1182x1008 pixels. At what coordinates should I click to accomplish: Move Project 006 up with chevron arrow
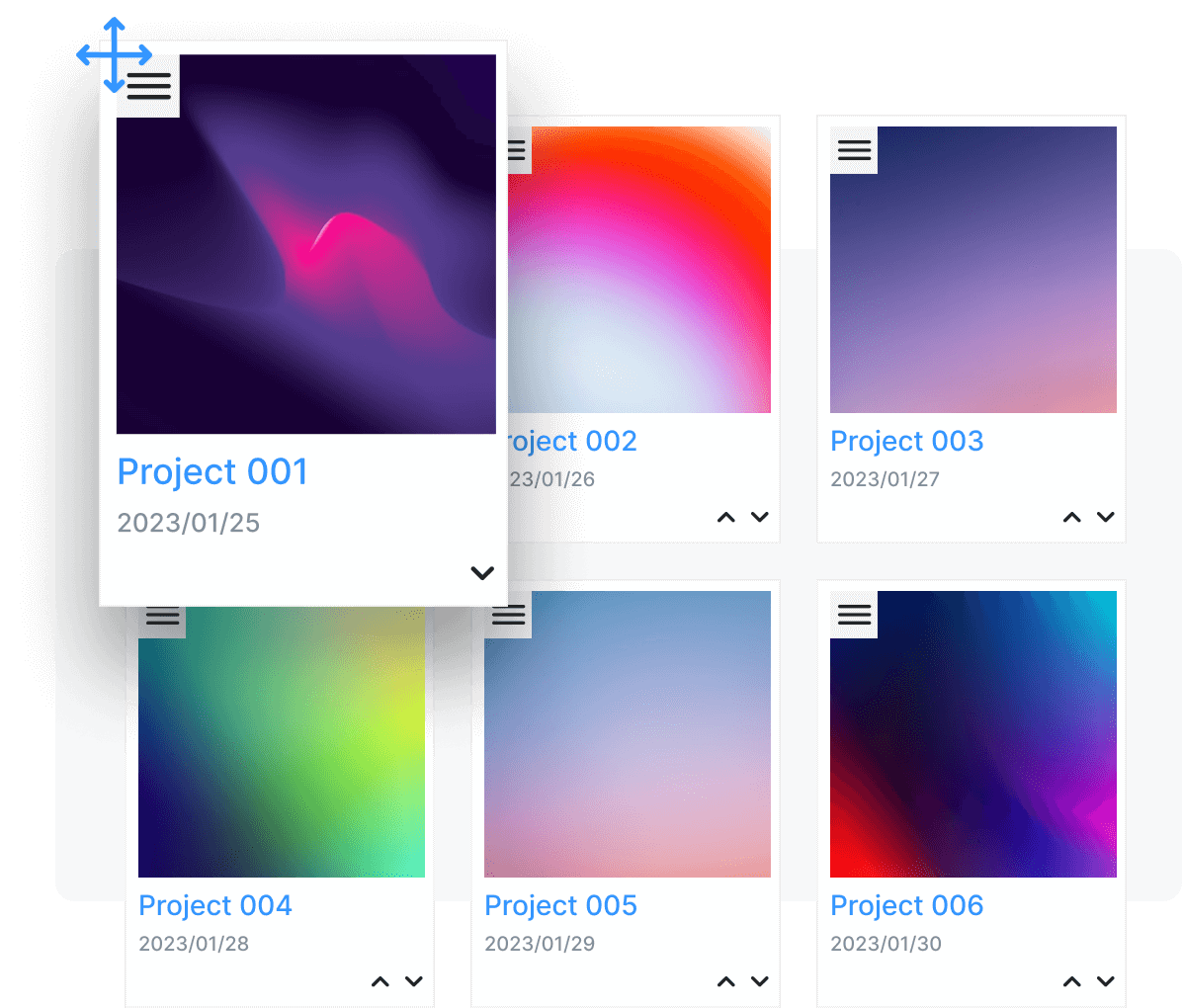pyautogui.click(x=1072, y=981)
